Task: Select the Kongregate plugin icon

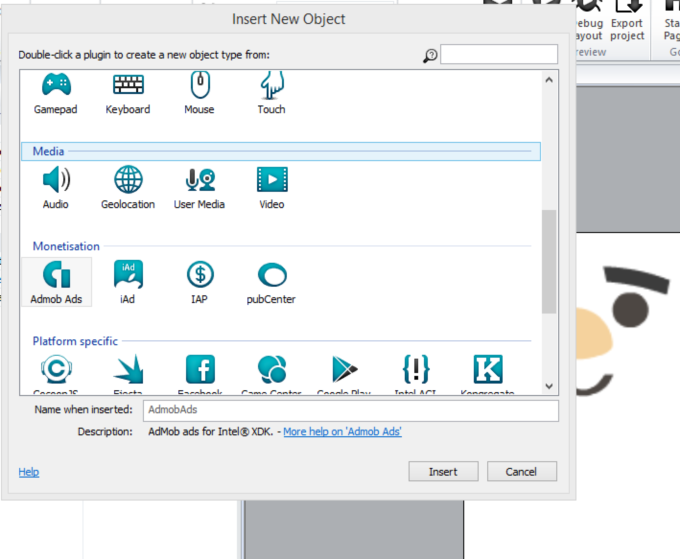Action: (488, 369)
